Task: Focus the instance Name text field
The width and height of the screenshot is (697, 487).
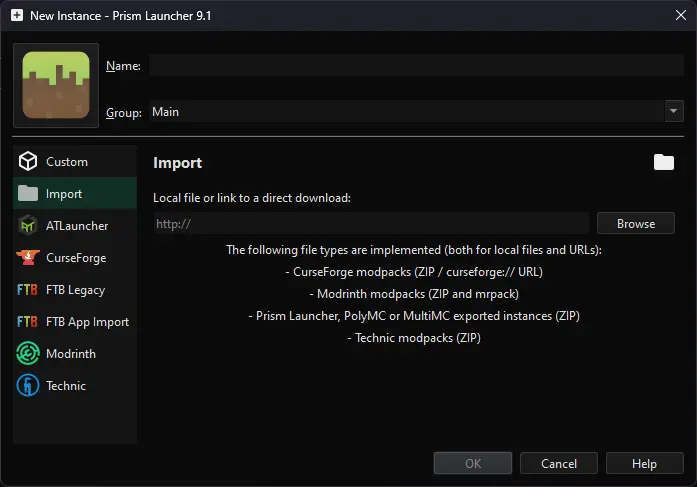Action: tap(416, 66)
